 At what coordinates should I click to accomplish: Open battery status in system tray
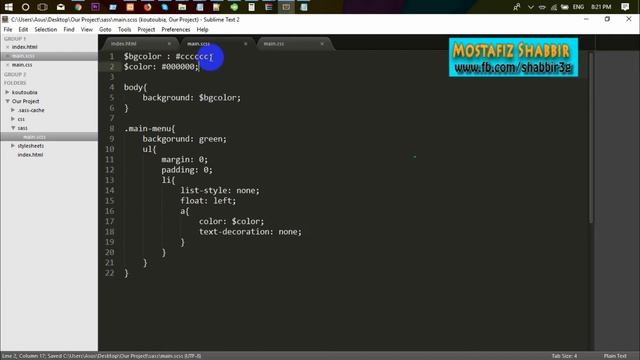[565, 7]
